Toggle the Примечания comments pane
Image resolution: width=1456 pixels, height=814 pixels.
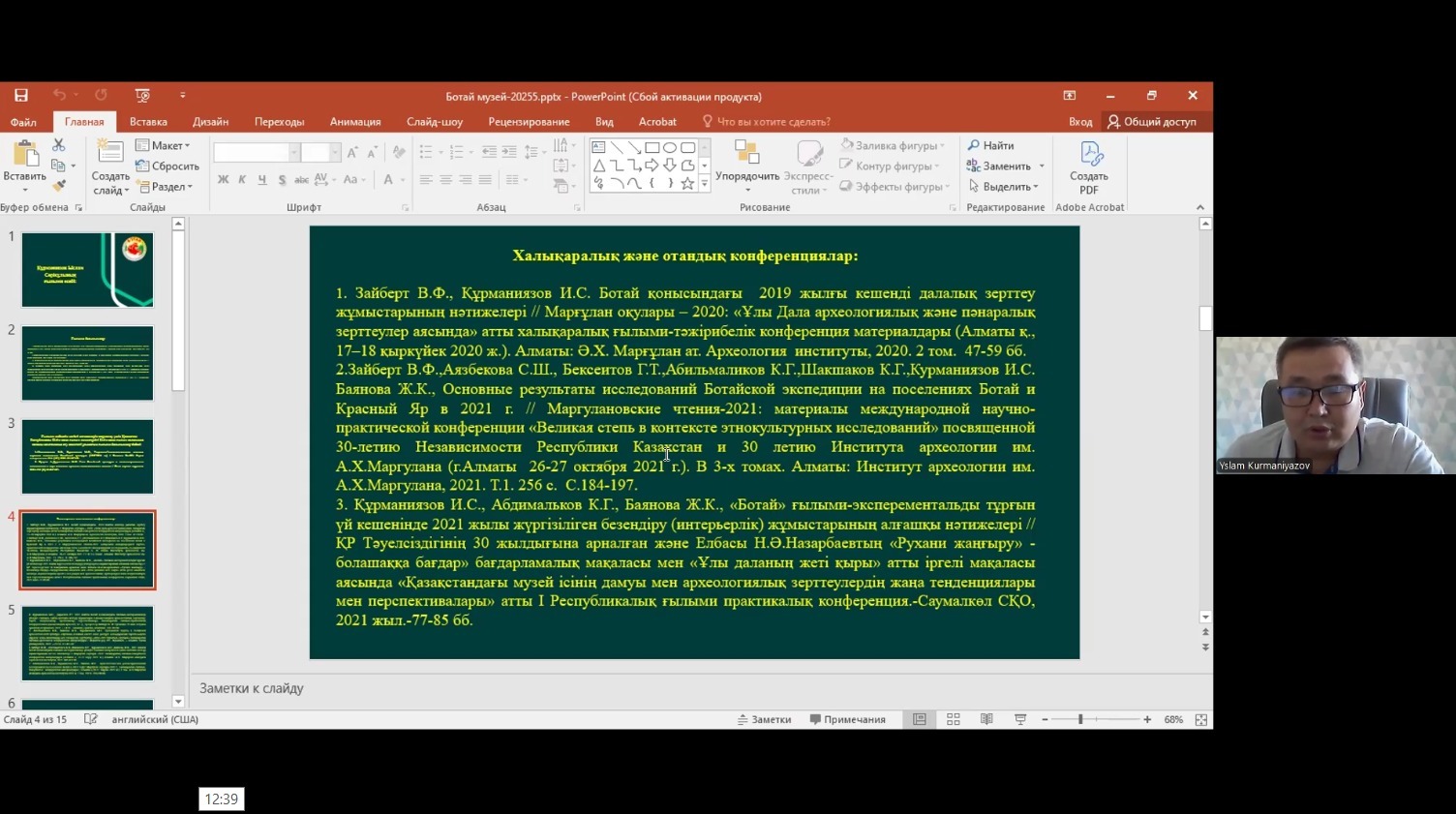[848, 719]
